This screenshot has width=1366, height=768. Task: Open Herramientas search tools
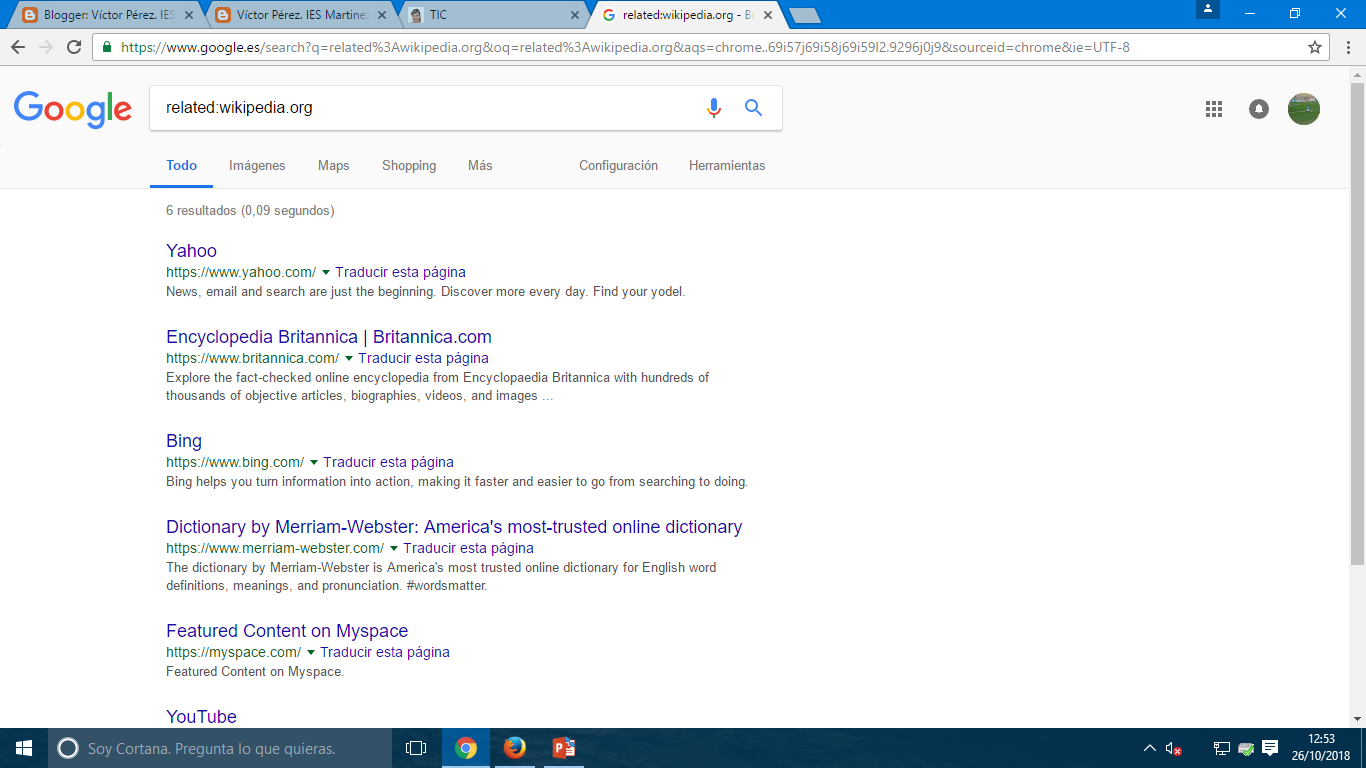pos(727,166)
